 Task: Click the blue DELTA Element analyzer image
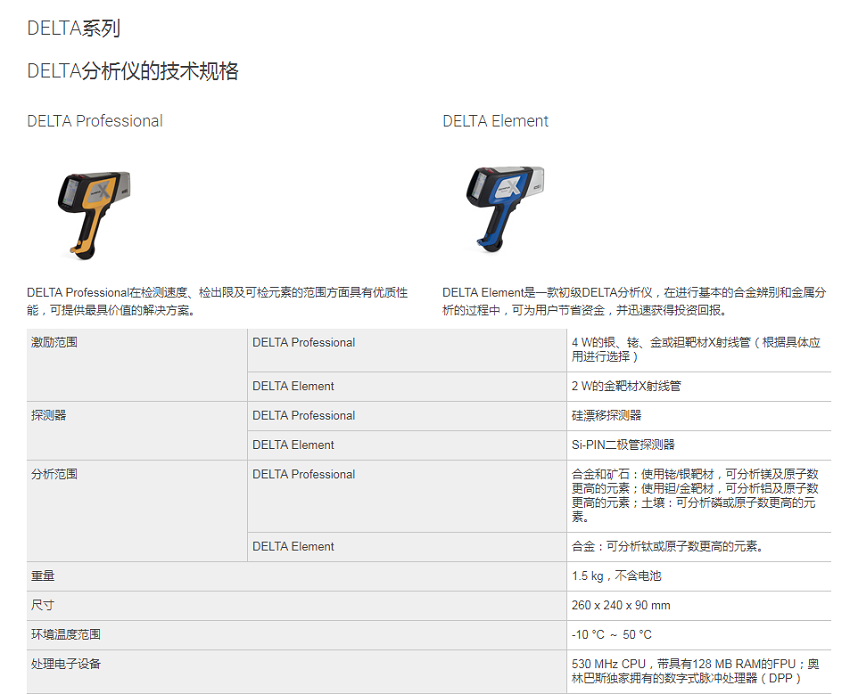pos(505,208)
